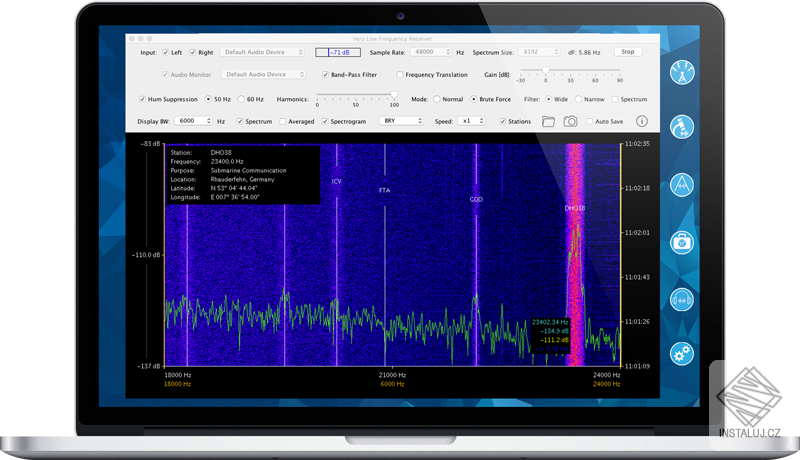Open the antenna tower transmitter icon
Screen dimensions: 800x460
coord(682,73)
